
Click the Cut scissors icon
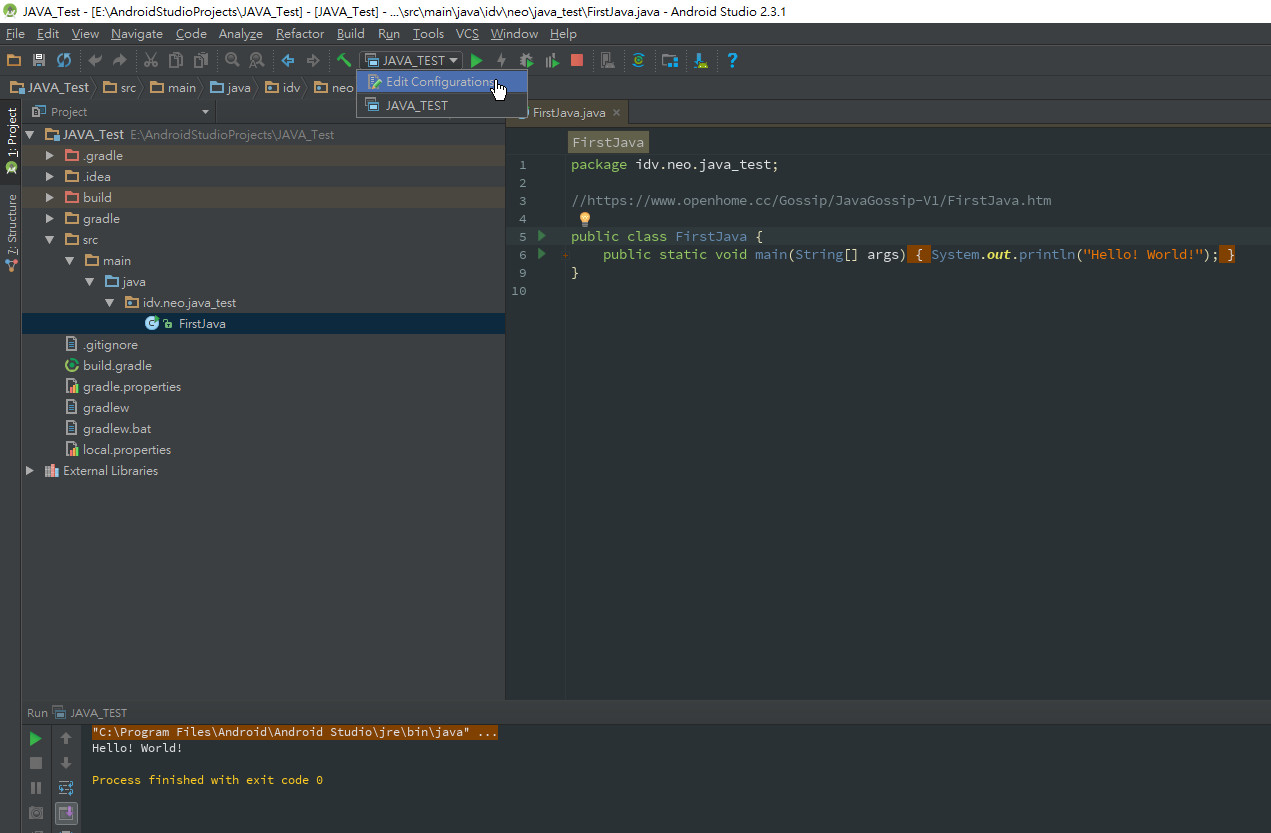151,61
